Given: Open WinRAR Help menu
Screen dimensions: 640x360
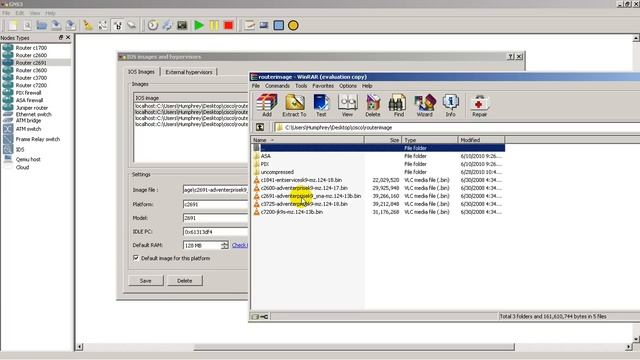Looking at the screenshot, I should pyautogui.click(x=367, y=86).
